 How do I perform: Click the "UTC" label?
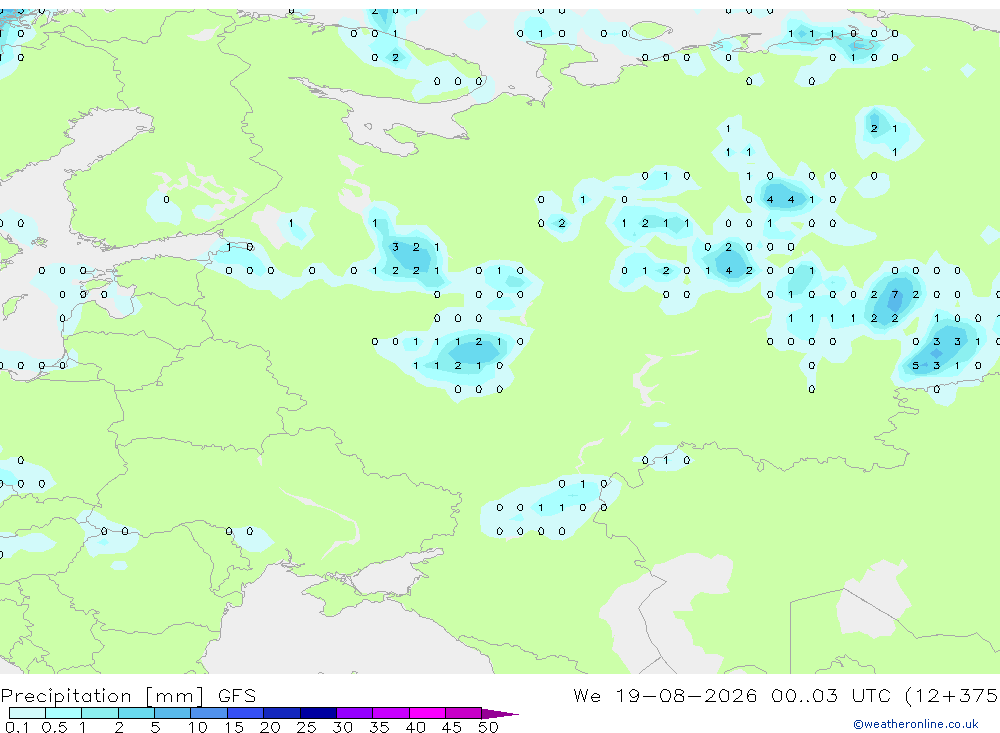[871, 695]
